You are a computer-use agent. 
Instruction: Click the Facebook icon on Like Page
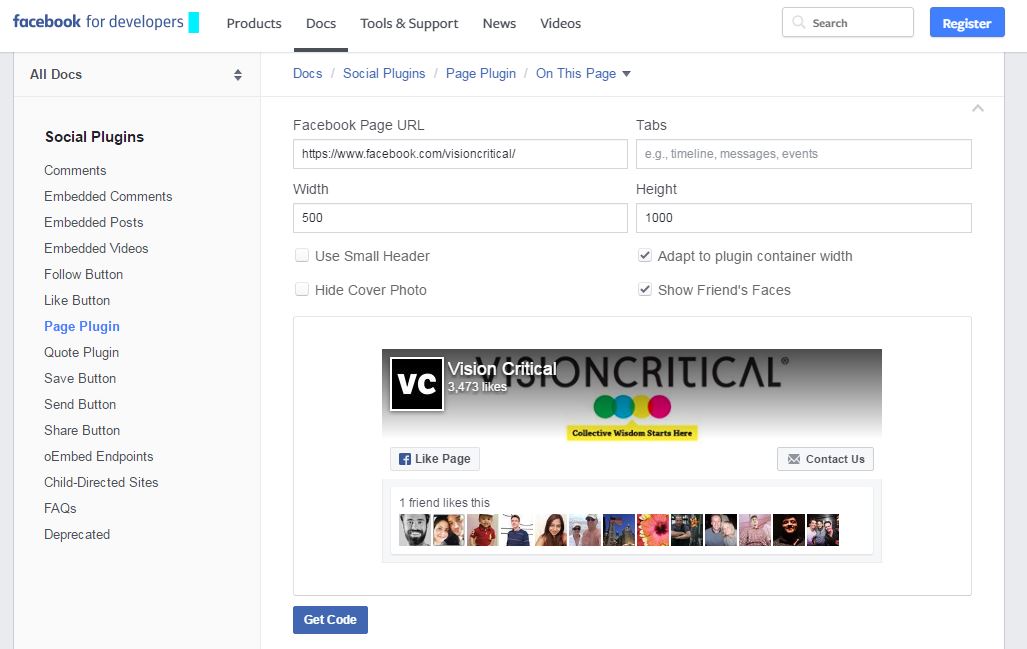click(x=405, y=459)
